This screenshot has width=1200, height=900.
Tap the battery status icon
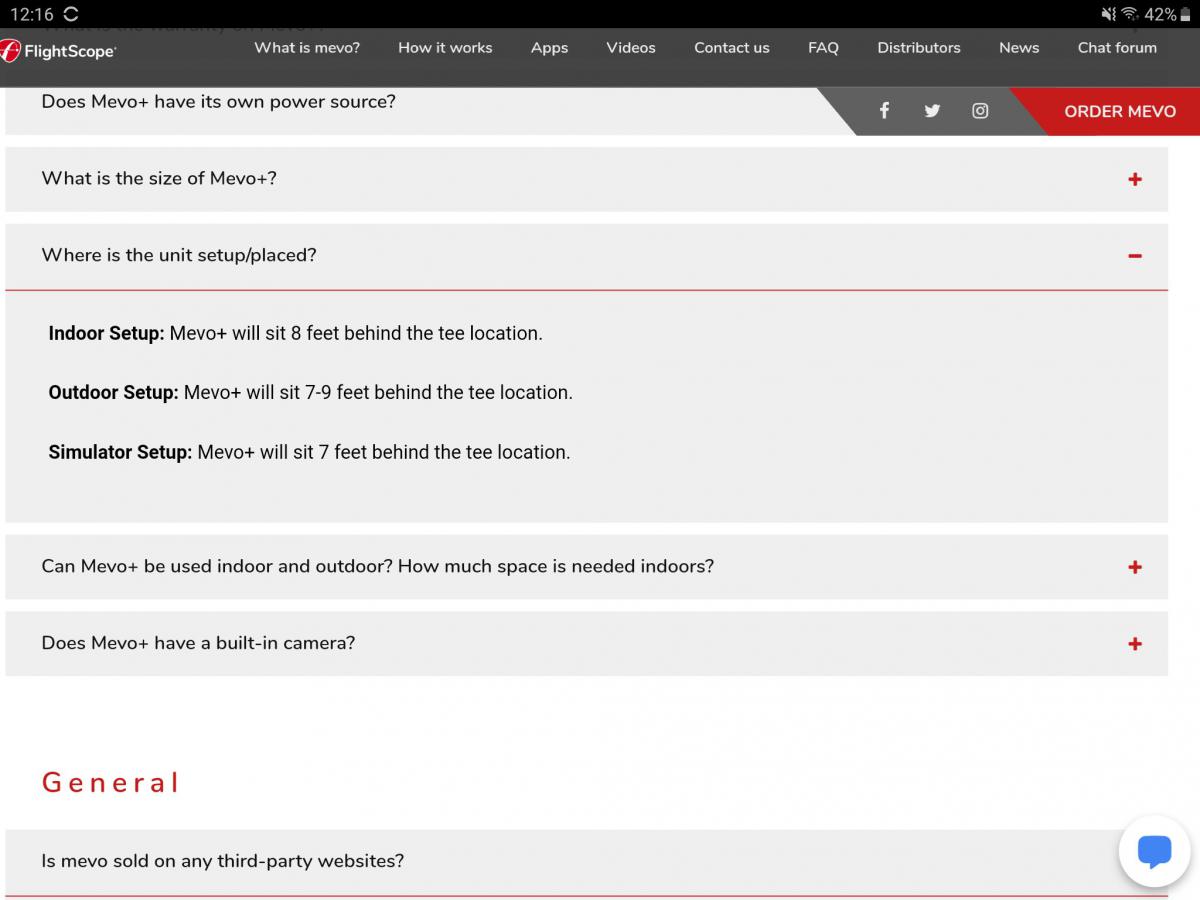click(x=1185, y=14)
